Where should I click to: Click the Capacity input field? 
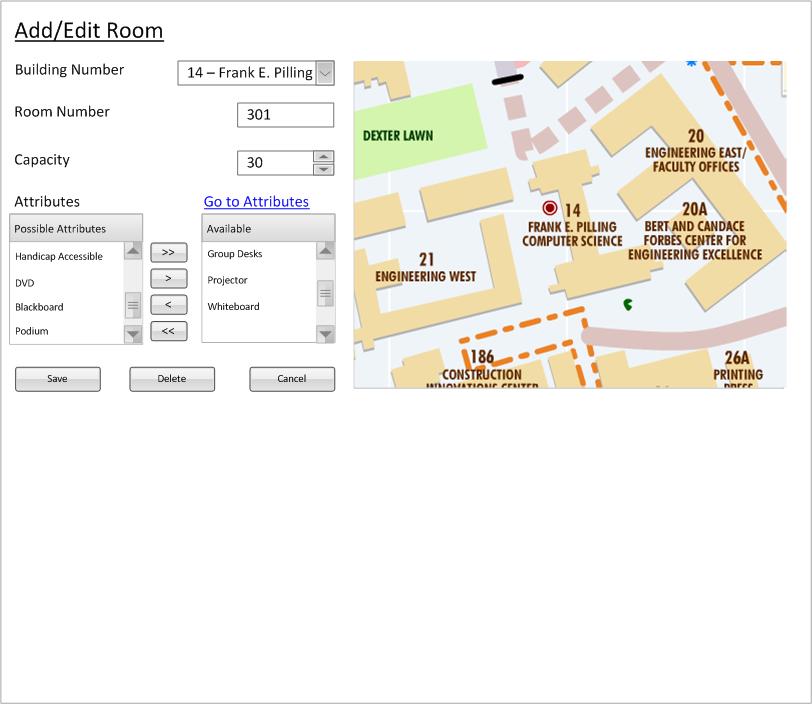point(276,163)
